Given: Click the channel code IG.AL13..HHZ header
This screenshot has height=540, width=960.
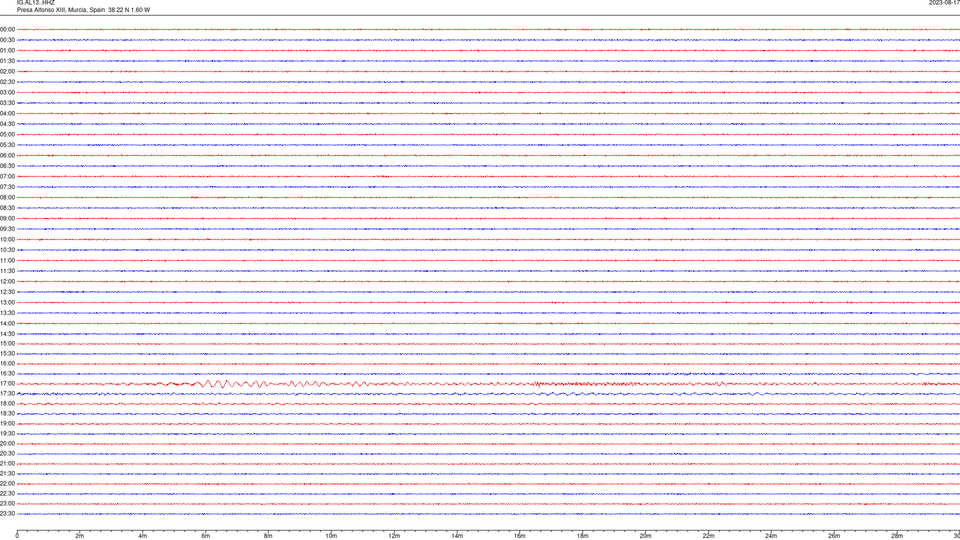Looking at the screenshot, I should click(x=36, y=2).
